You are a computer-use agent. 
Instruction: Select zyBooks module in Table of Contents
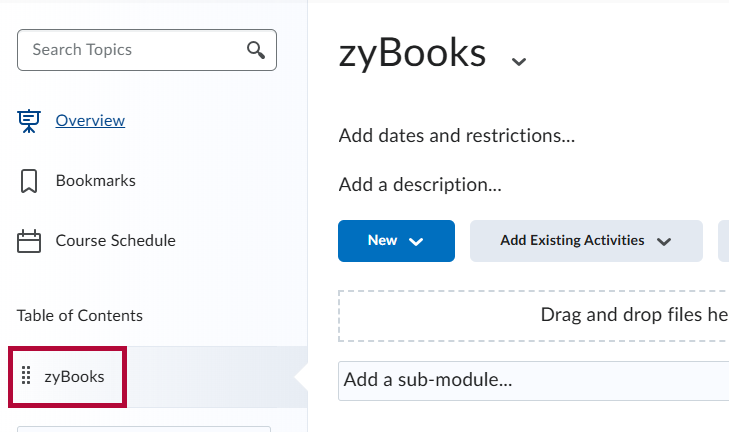point(74,377)
